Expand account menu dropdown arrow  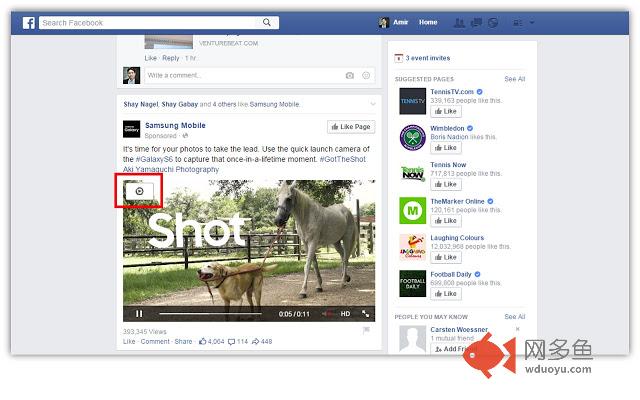(x=531, y=22)
